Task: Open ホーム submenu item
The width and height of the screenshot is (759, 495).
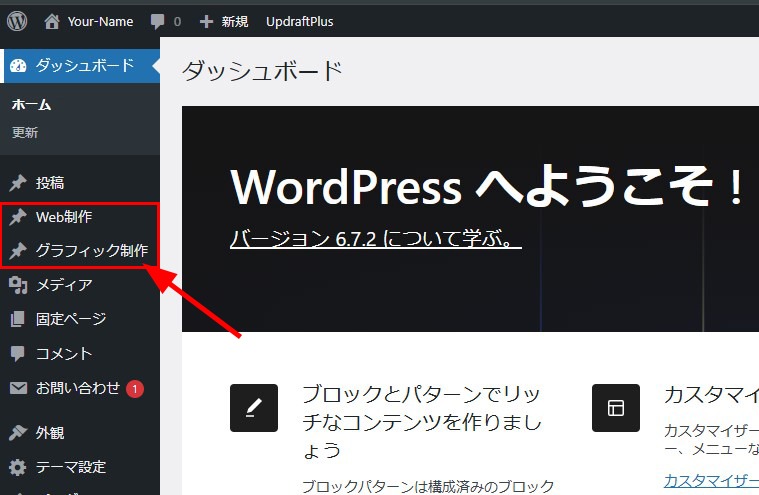Action: tap(31, 105)
